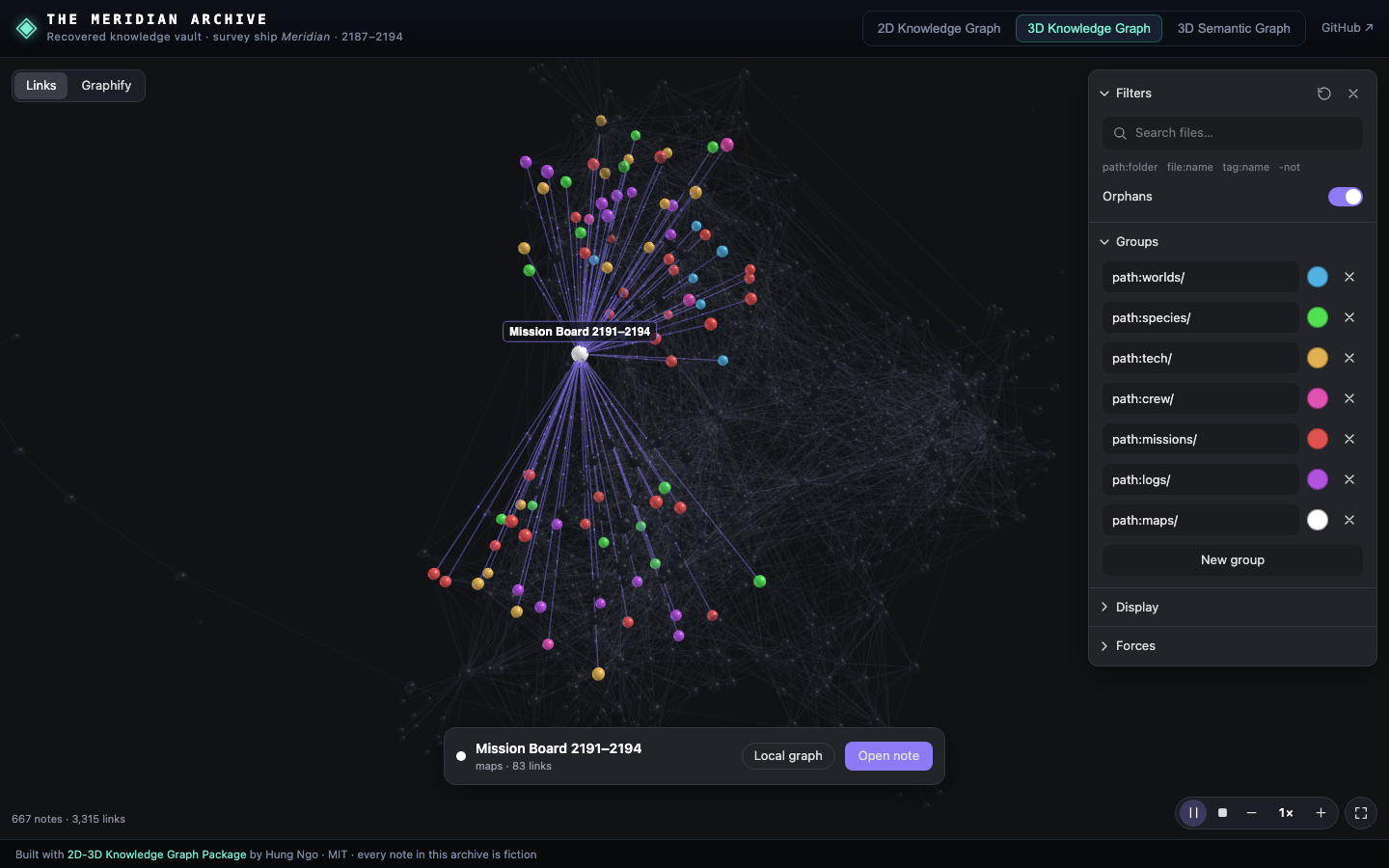
Task: Close the Filters panel
Action: [1353, 94]
